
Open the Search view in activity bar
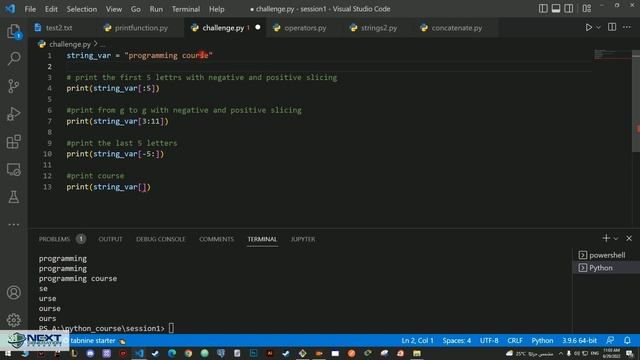pos(14,58)
